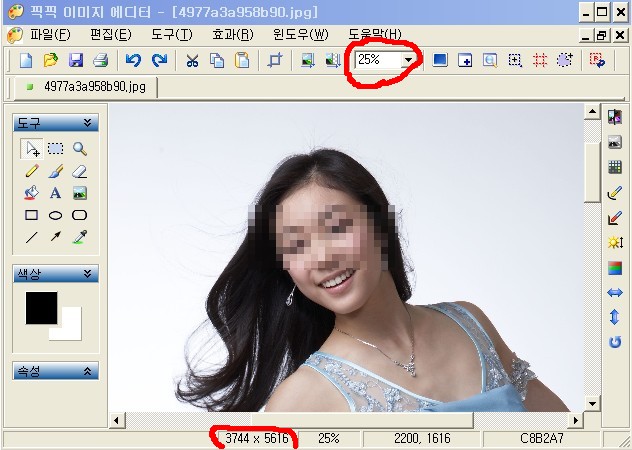The image size is (632, 450).
Task: Click the vertical scrollbar up arrow
Action: [x=592, y=112]
